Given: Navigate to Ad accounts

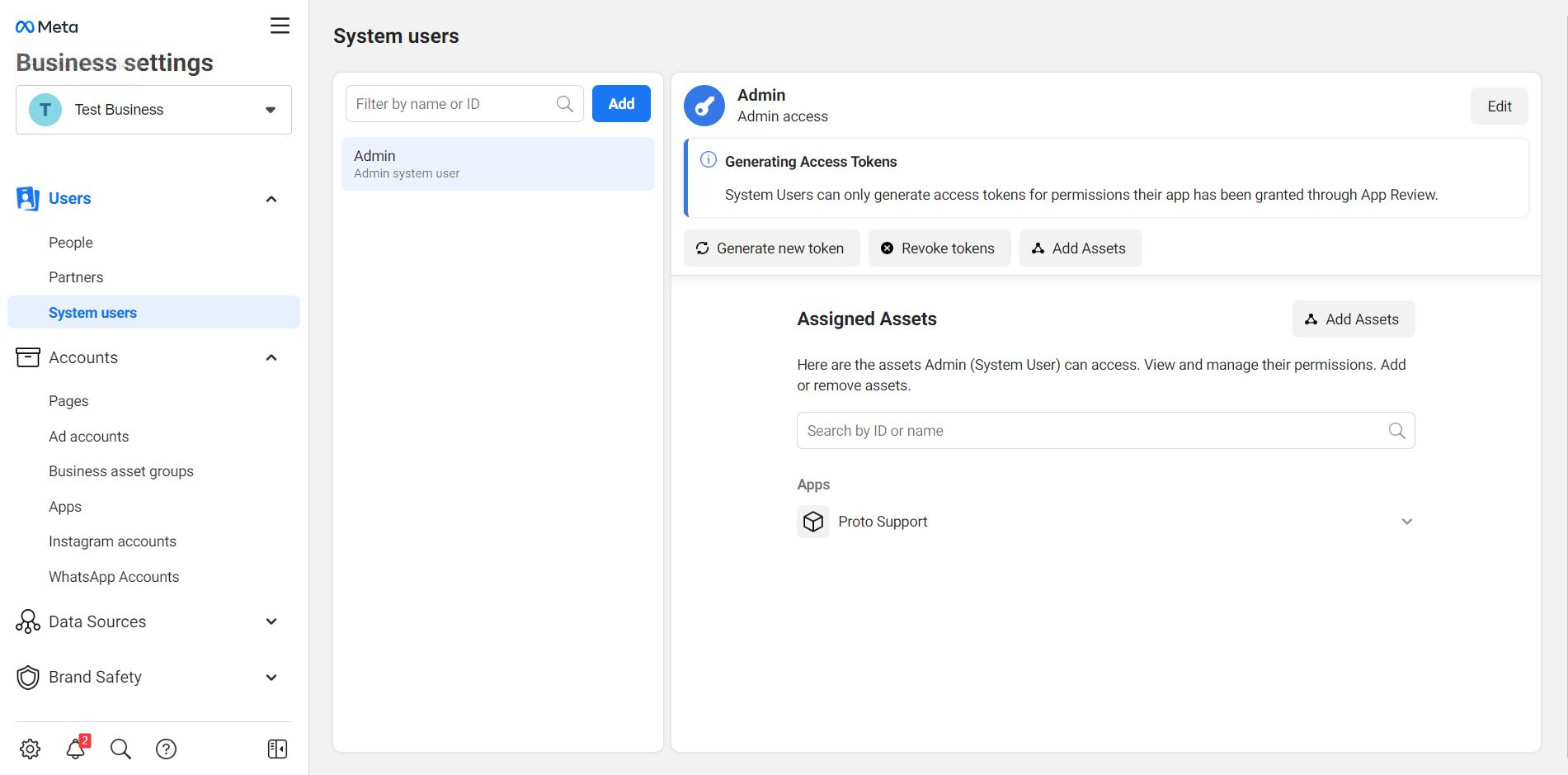Looking at the screenshot, I should pos(89,437).
